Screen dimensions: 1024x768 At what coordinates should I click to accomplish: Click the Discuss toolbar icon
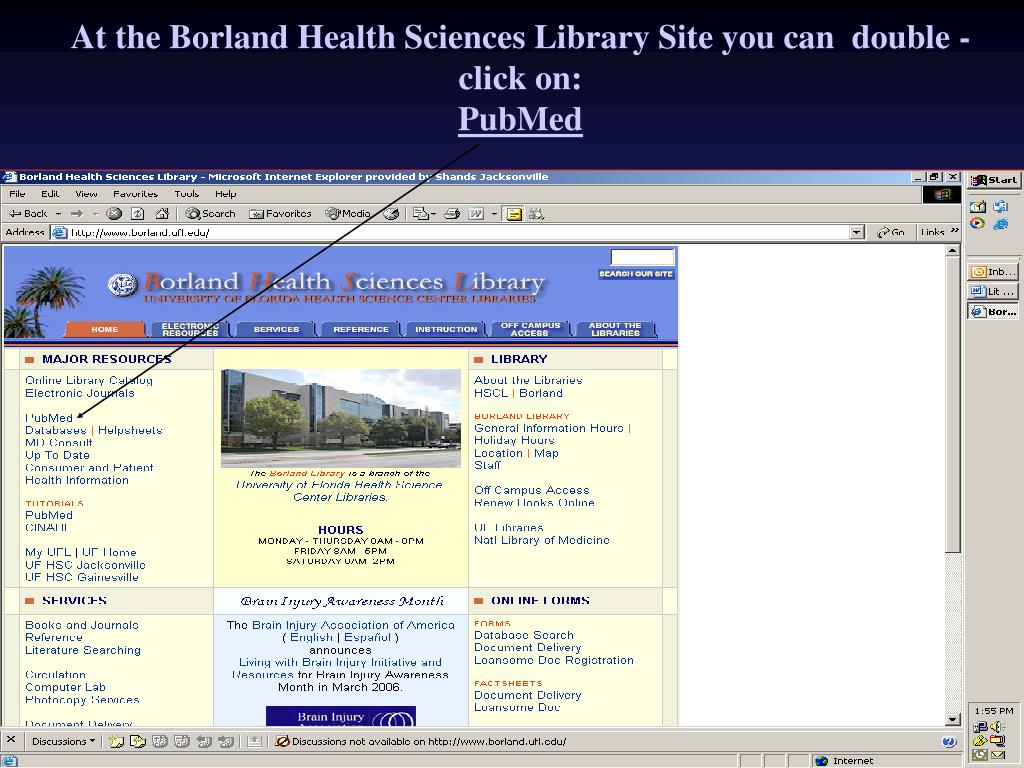514,214
